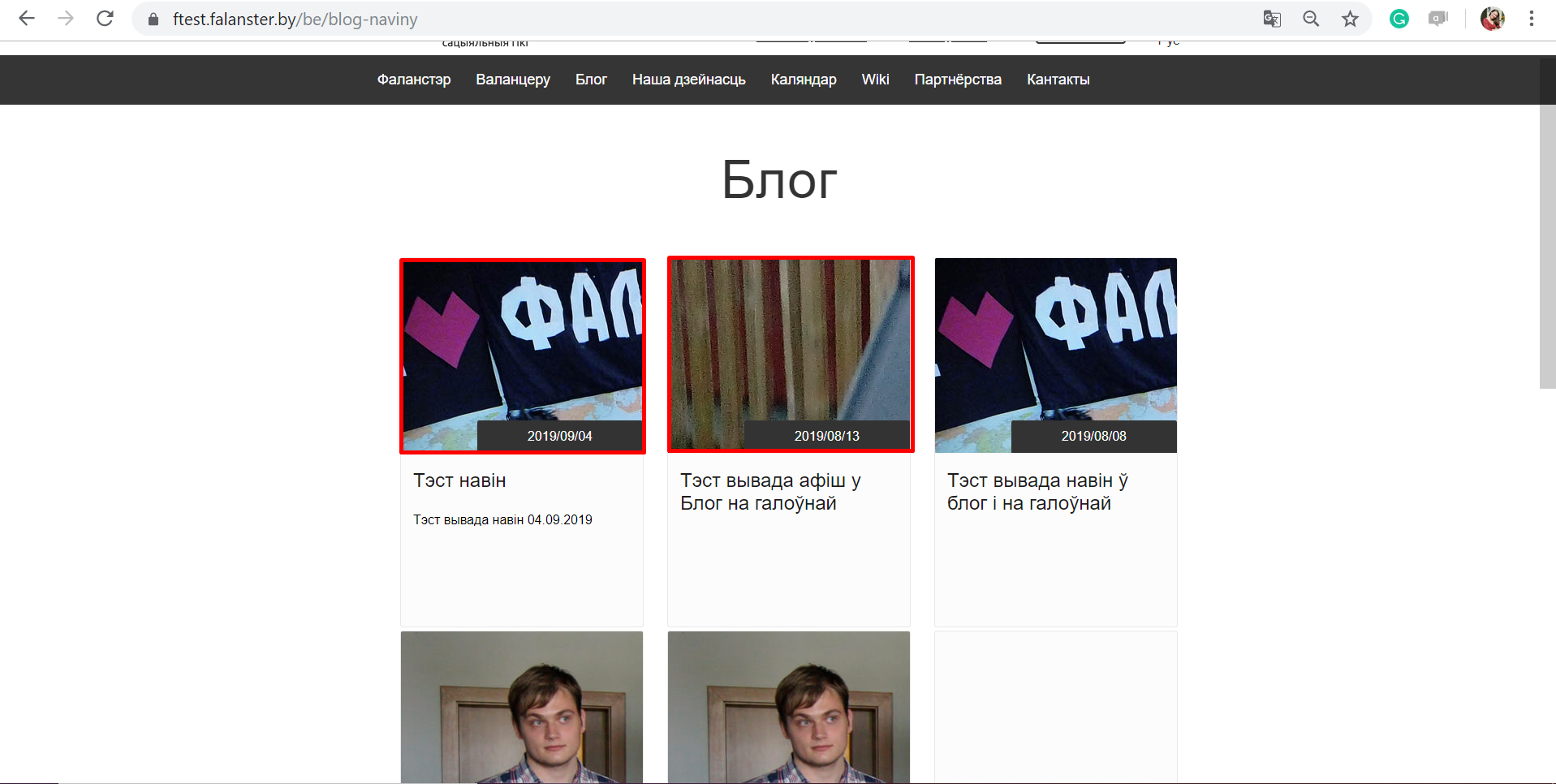Go back with the browser back arrow
The image size is (1556, 784).
point(27,19)
